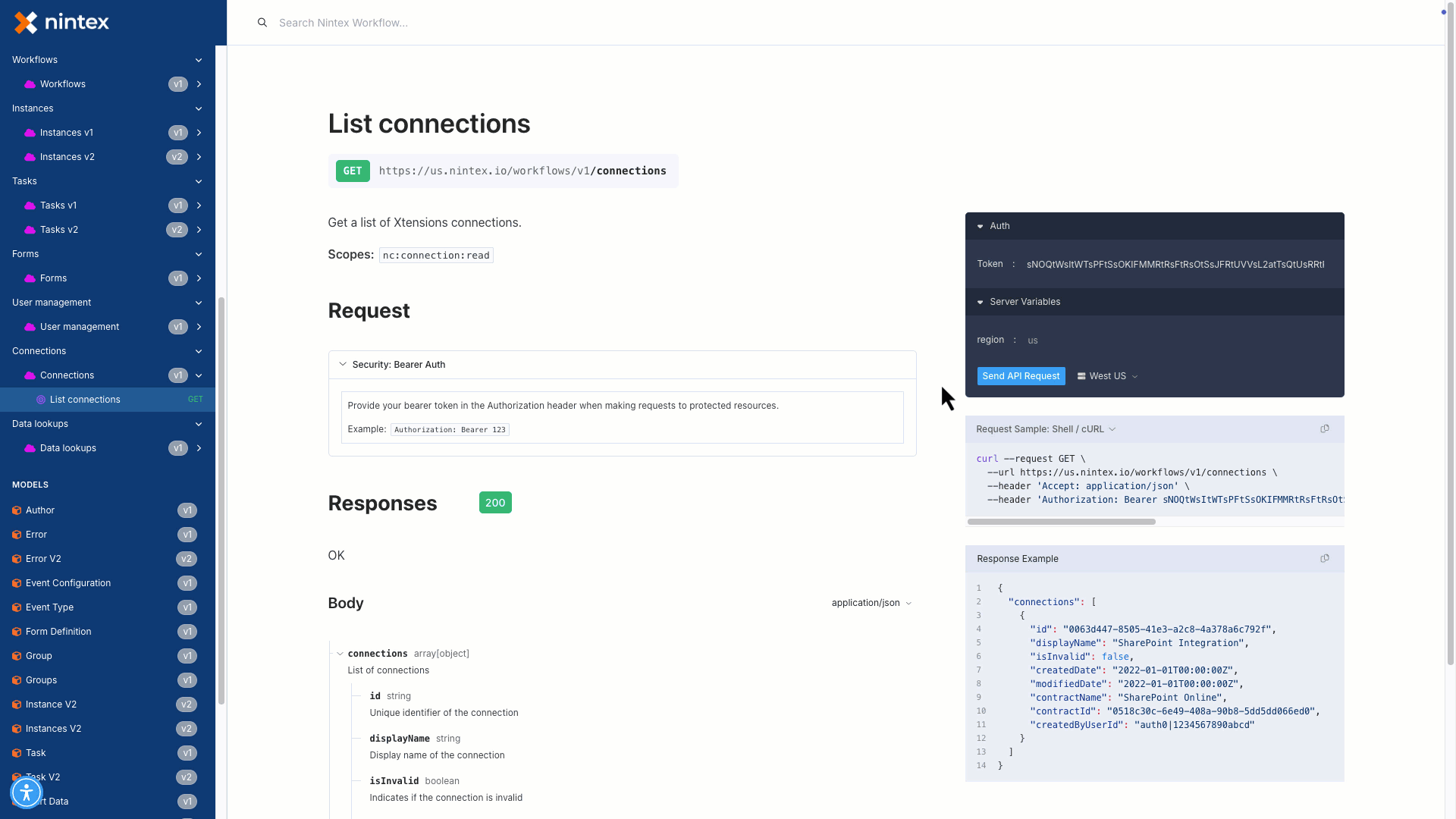Click the 200 response code badge
This screenshot has height=819, width=1456.
click(x=495, y=503)
